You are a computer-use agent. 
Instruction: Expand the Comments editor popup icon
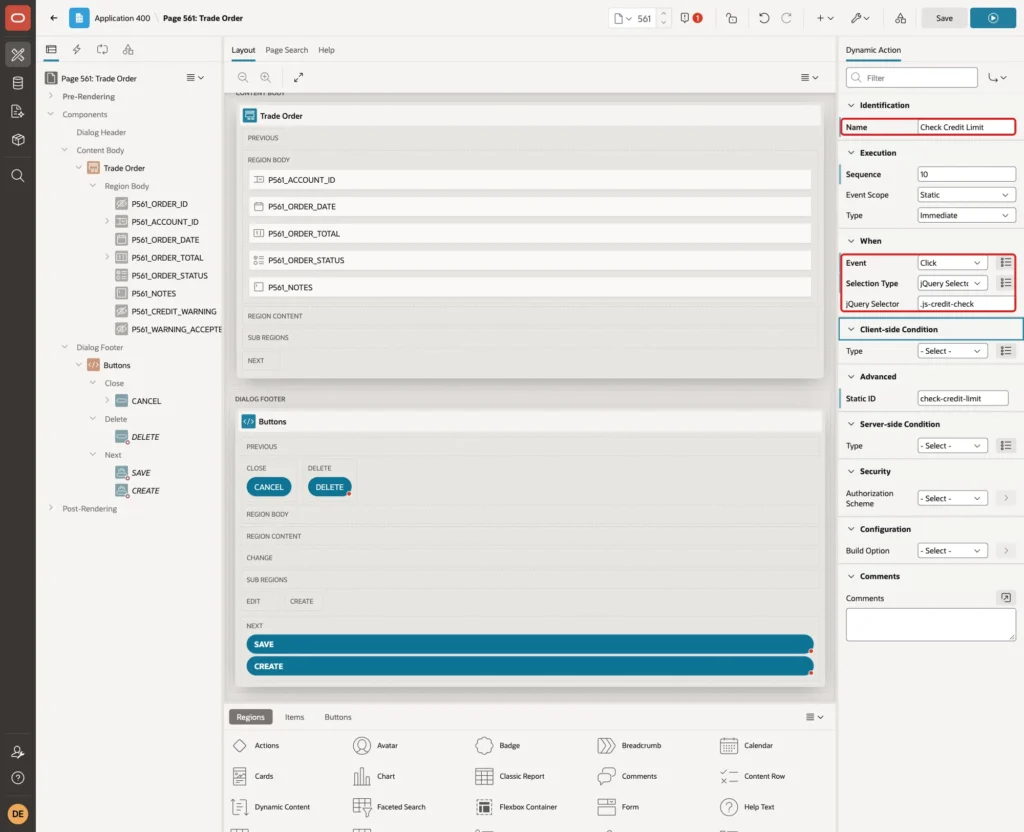pyautogui.click(x=1006, y=598)
